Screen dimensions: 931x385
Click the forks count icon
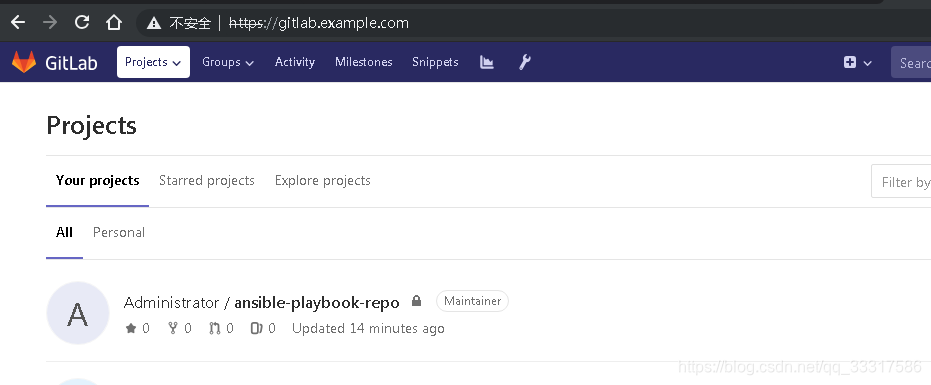[x=173, y=328]
